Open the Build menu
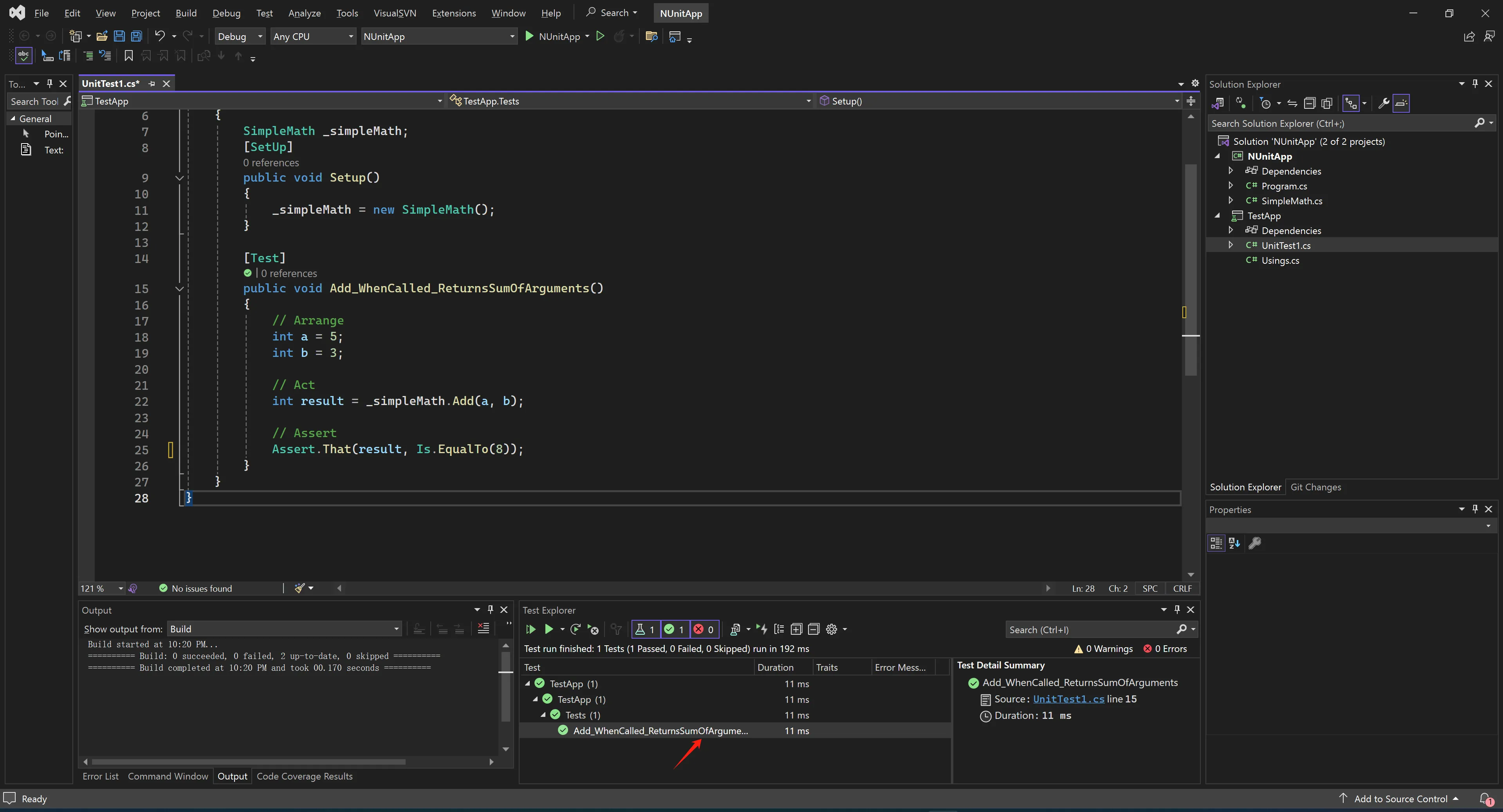The image size is (1503, 812). [x=186, y=13]
